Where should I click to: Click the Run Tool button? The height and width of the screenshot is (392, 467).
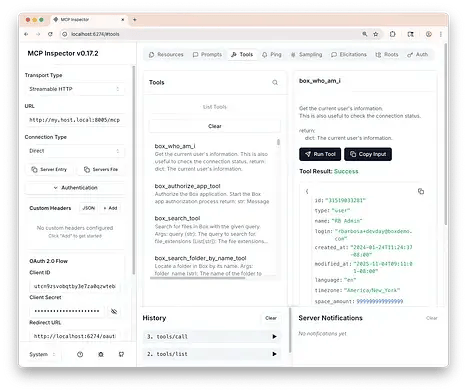pyautogui.click(x=320, y=154)
